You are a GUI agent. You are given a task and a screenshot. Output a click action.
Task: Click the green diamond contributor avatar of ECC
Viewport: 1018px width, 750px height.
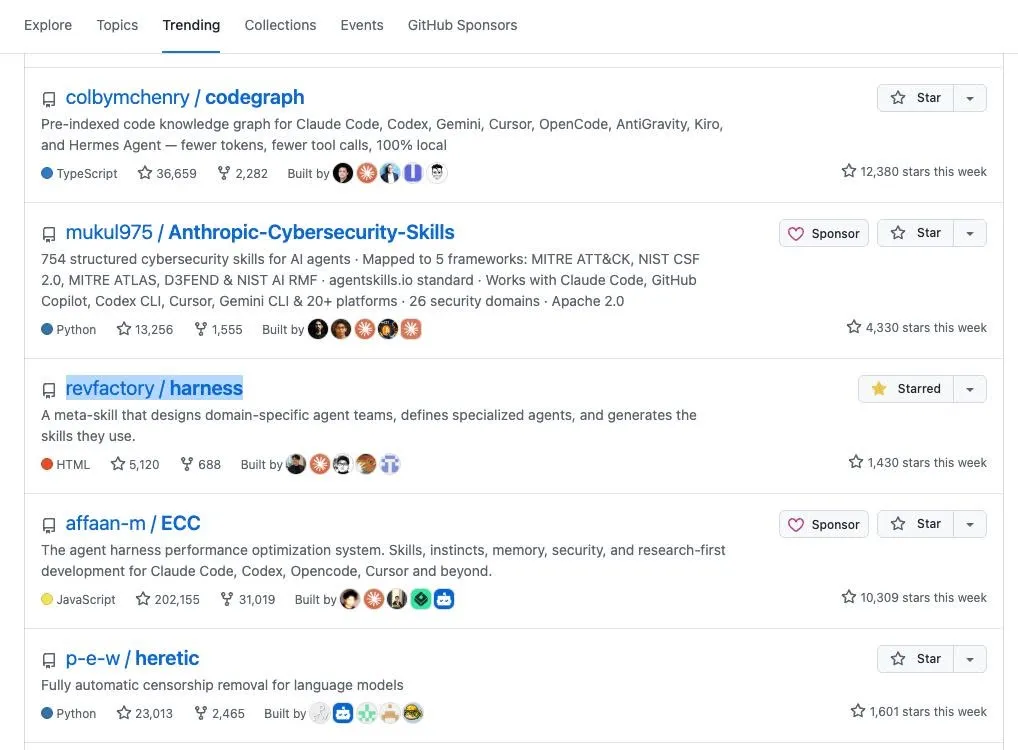421,599
